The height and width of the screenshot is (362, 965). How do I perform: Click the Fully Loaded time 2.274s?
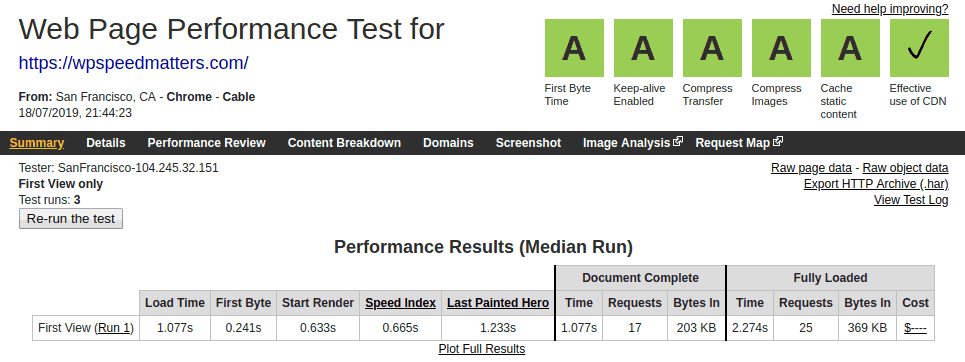click(750, 328)
